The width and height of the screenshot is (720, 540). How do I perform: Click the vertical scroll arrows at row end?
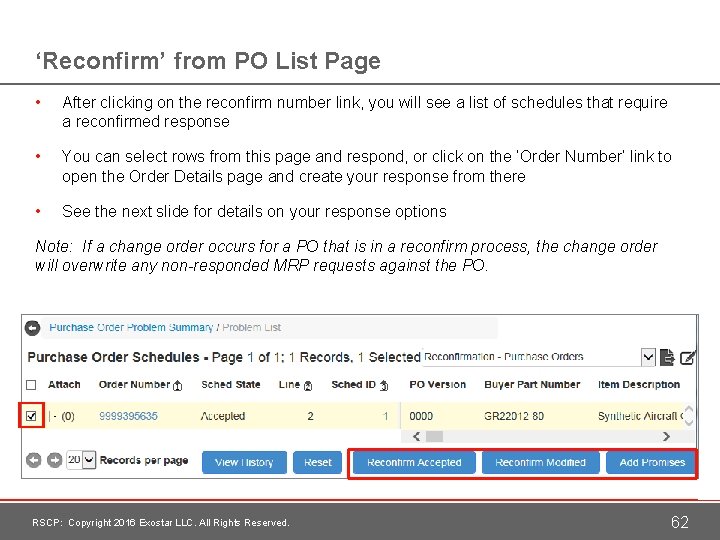[x=688, y=416]
